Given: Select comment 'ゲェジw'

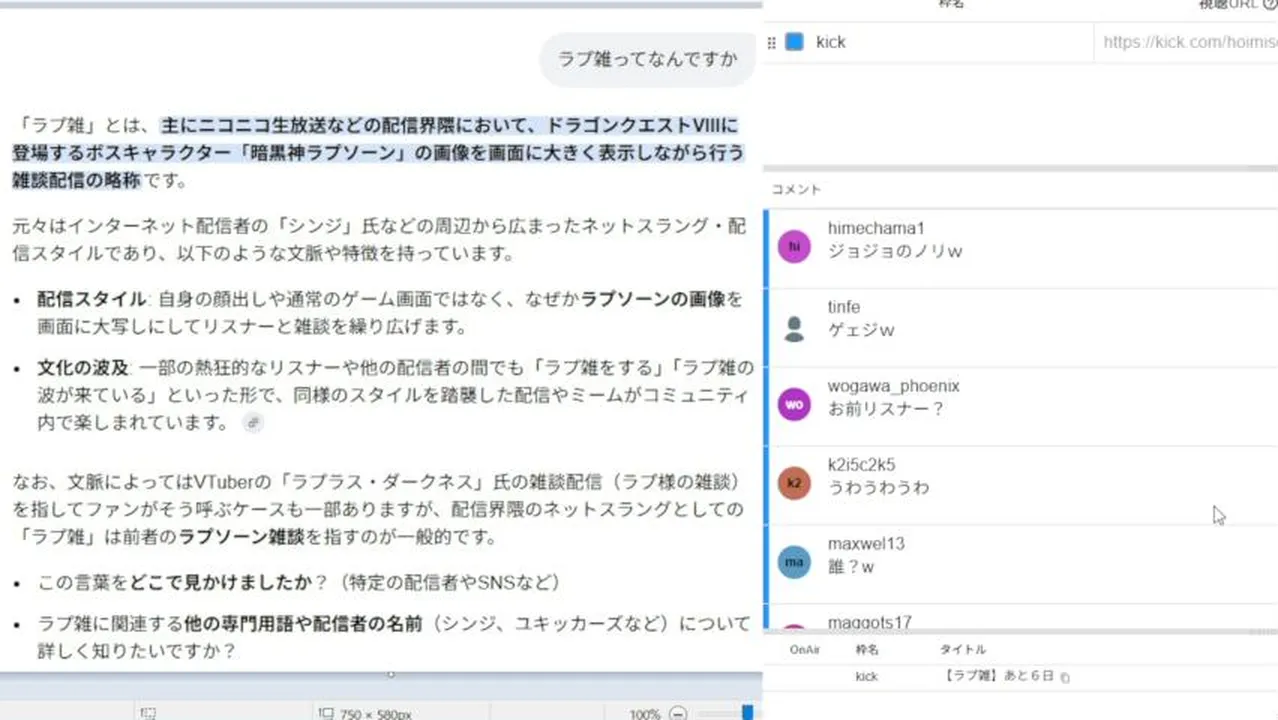Looking at the screenshot, I should point(861,330).
